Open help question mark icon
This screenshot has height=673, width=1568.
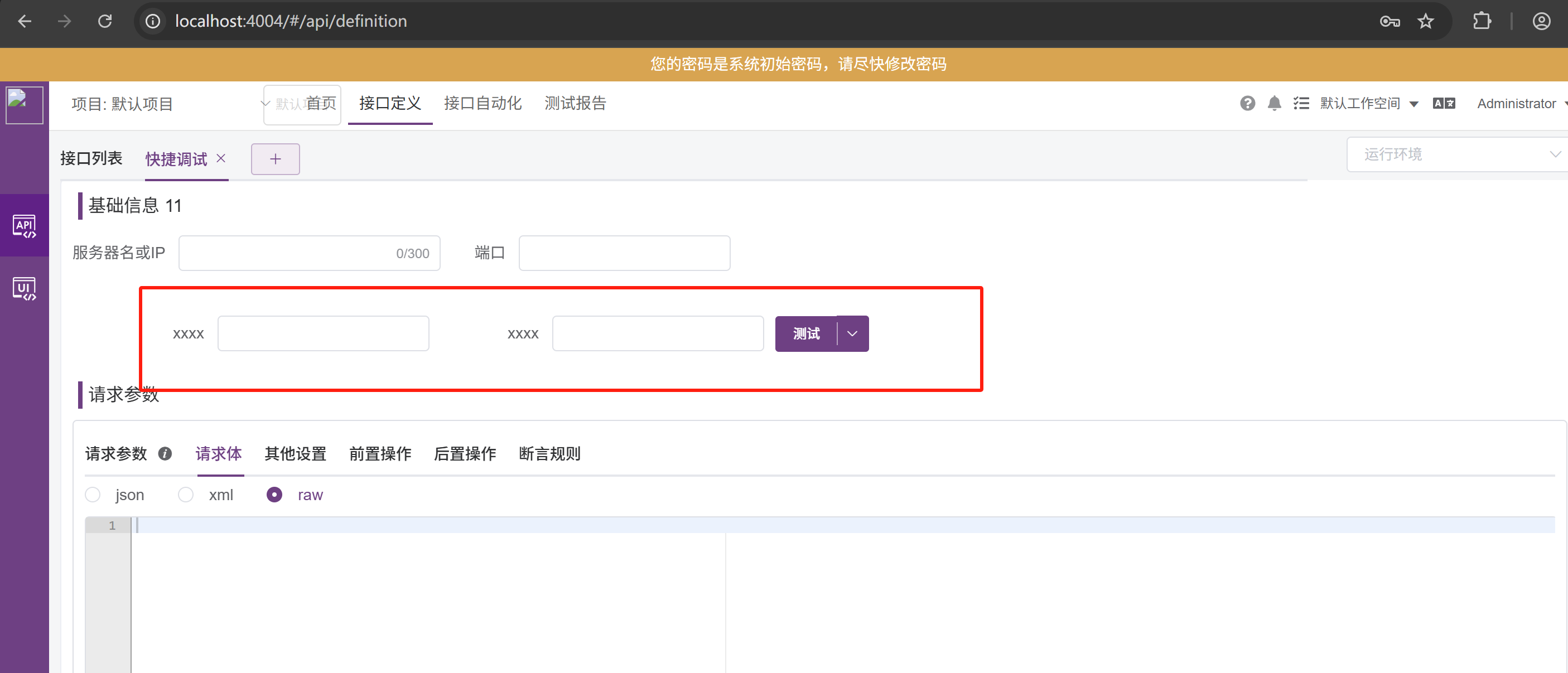(1247, 104)
